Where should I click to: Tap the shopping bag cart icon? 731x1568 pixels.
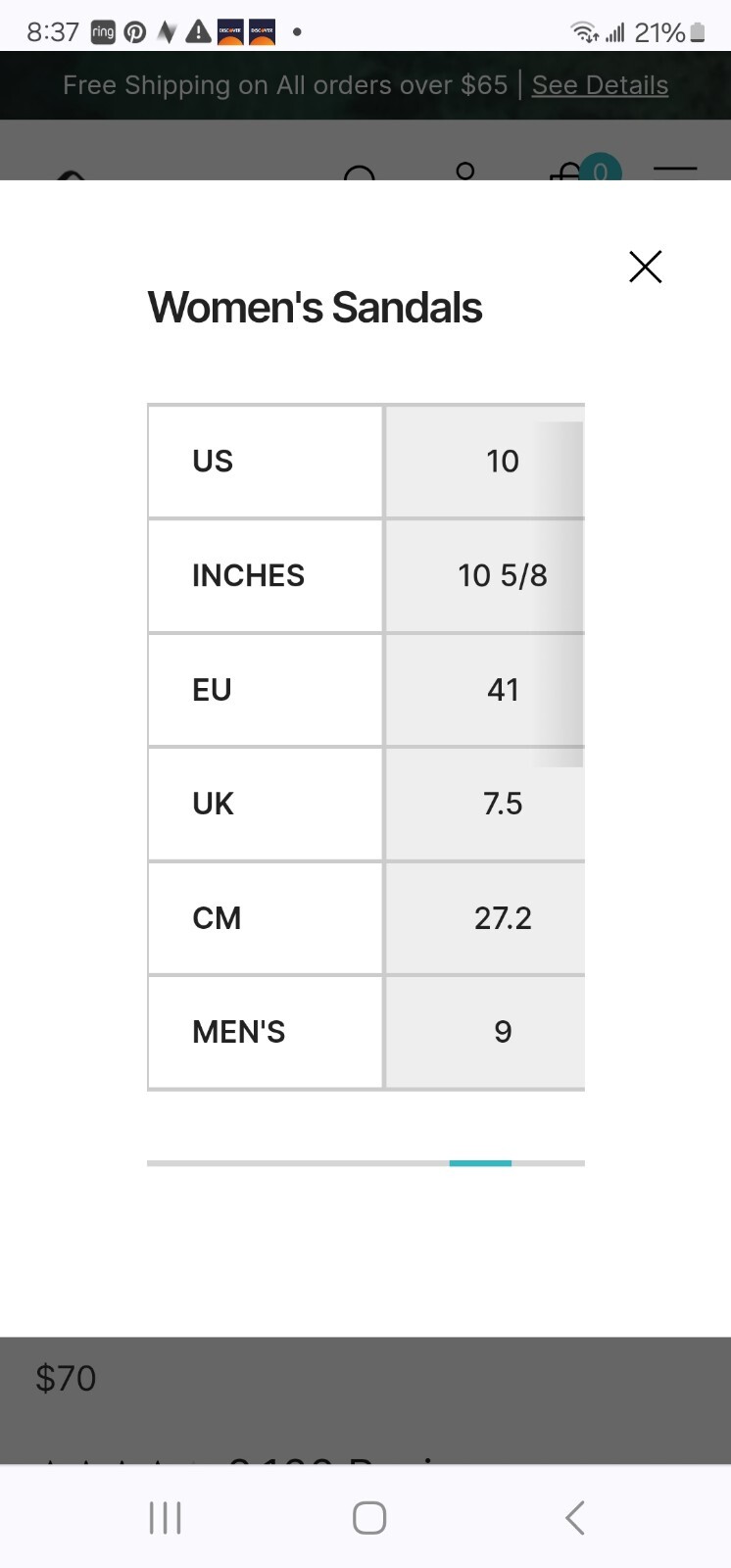point(568,171)
